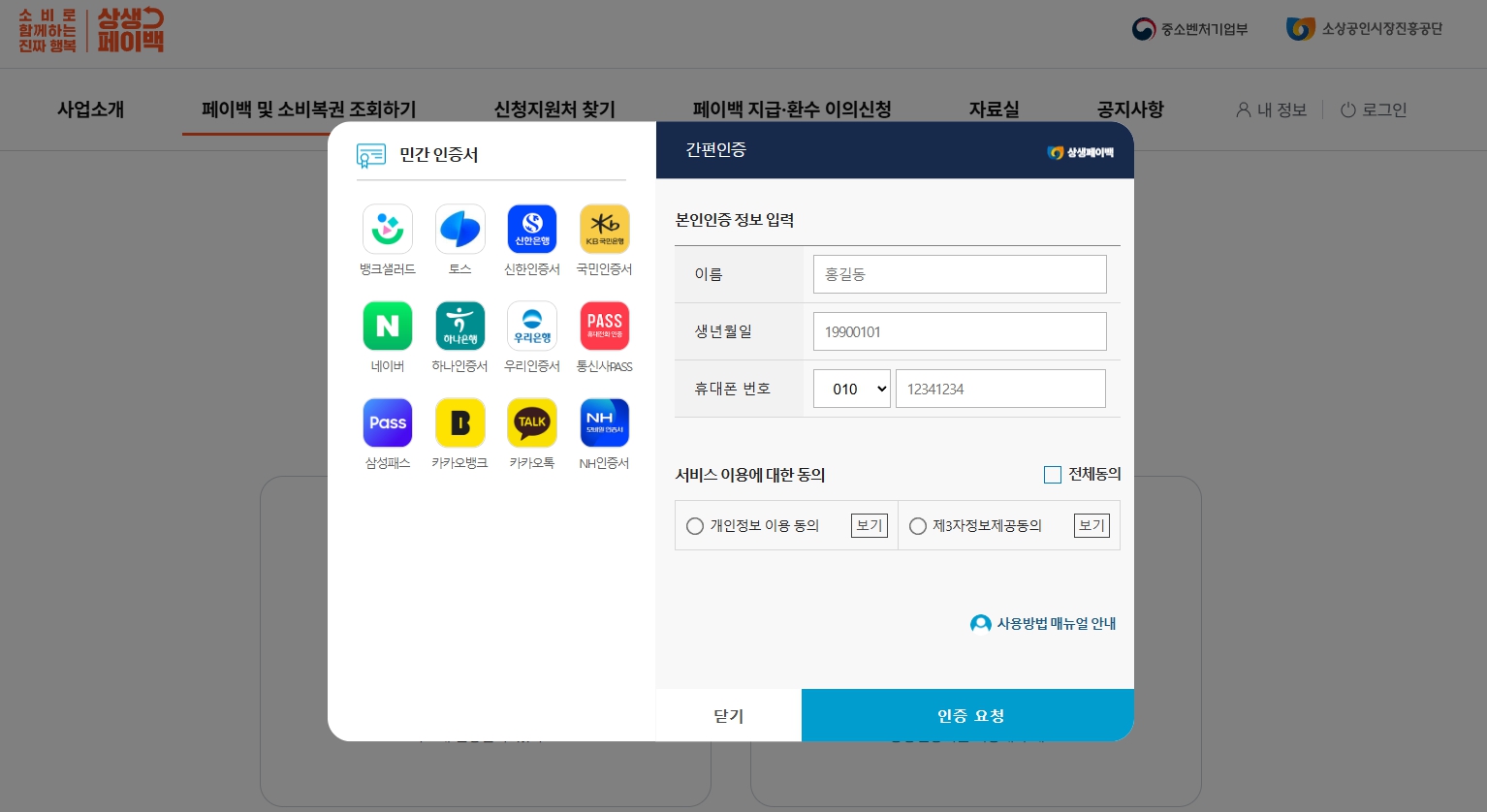Go to 내 정보 page
Image resolution: width=1487 pixels, height=812 pixels.
coord(1271,109)
